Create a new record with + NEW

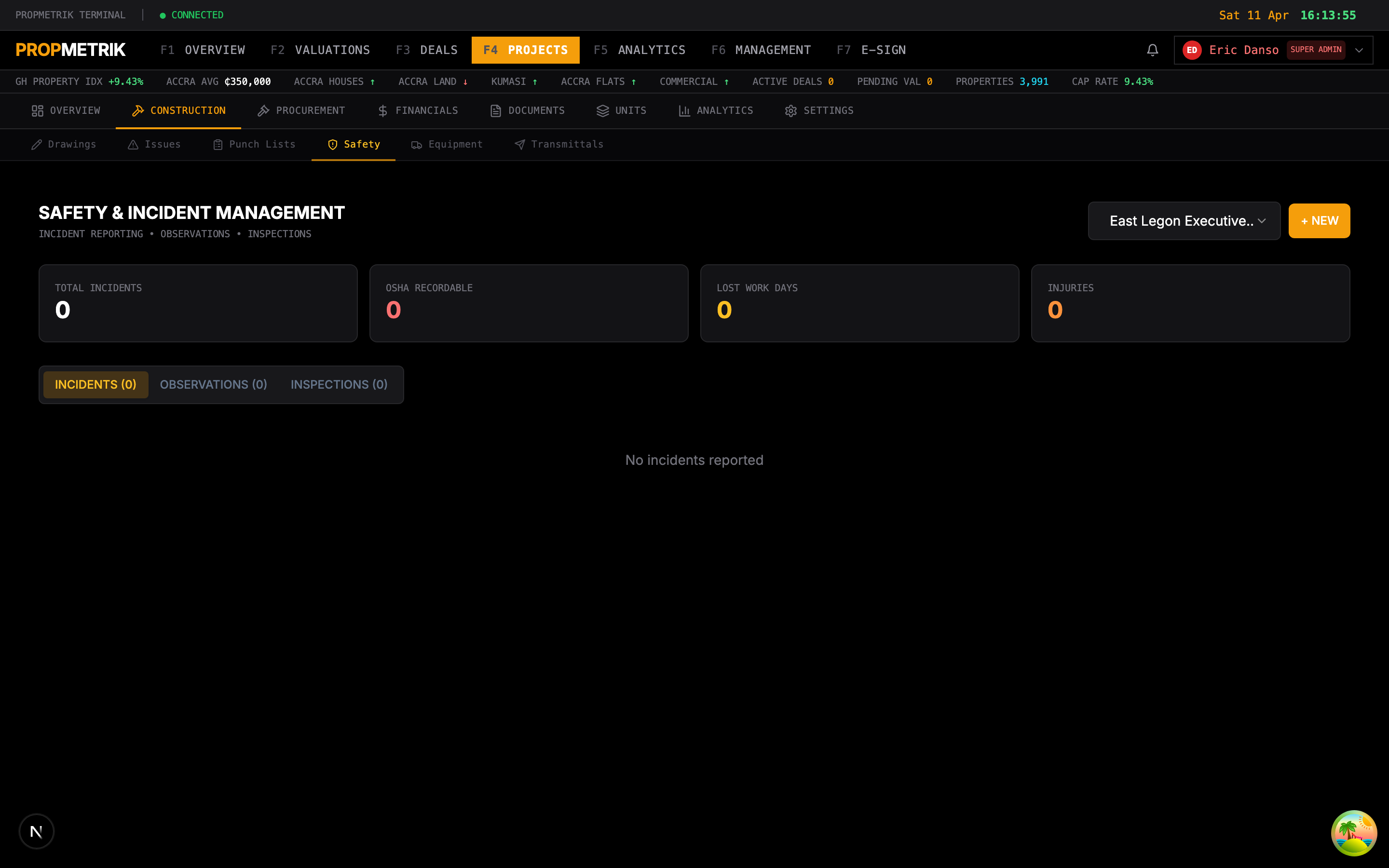coord(1319,221)
